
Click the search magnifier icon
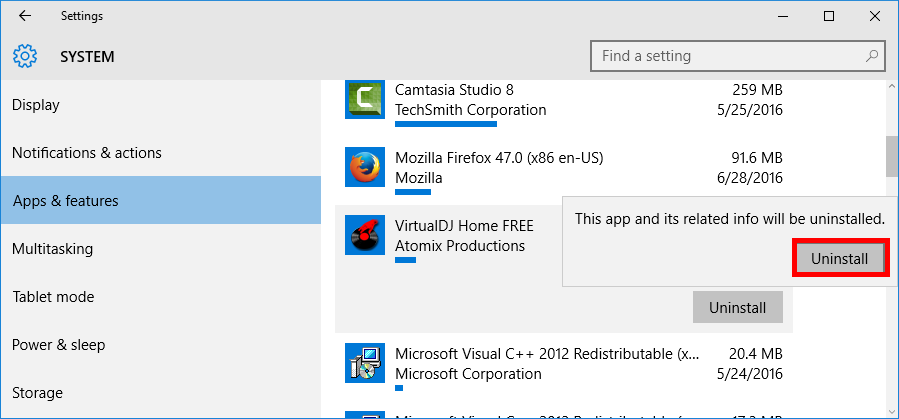pos(872,56)
